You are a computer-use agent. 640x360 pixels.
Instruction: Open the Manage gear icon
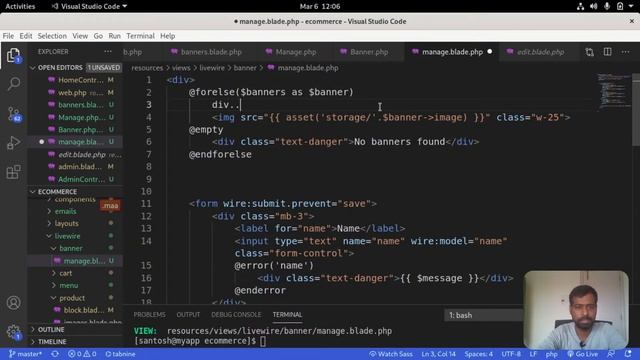tap(13, 331)
